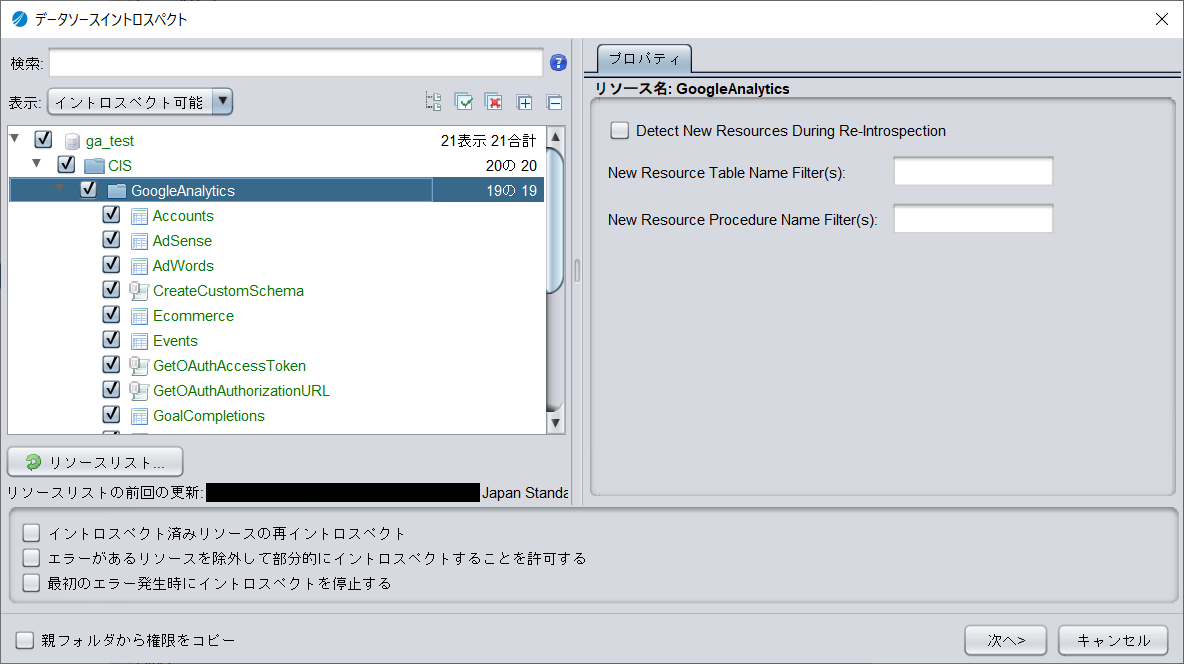Screen dimensions: 1184x664
Task: Click the refresh icon on the リソースリスト button
Action: [x=33, y=462]
